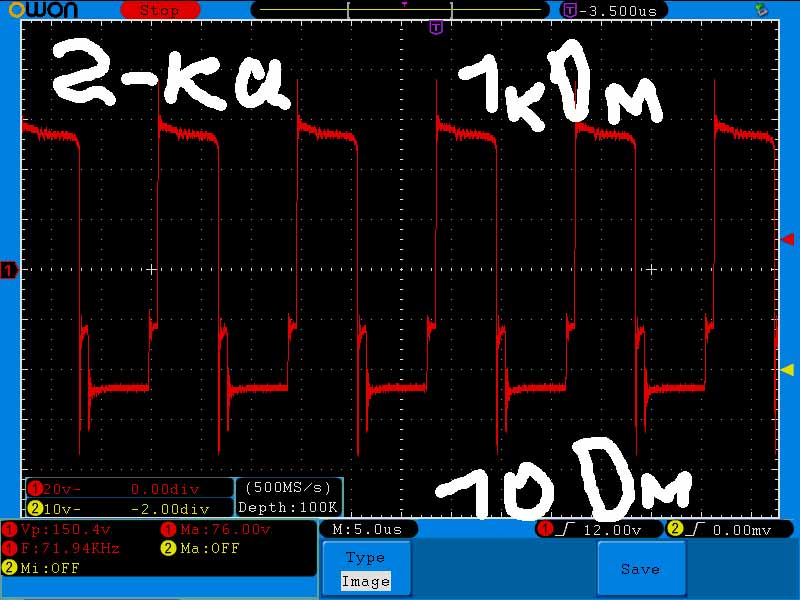Click the channel 2 trigger 0.00mv readout
Image resolution: width=800 pixels, height=600 pixels.
(x=730, y=530)
